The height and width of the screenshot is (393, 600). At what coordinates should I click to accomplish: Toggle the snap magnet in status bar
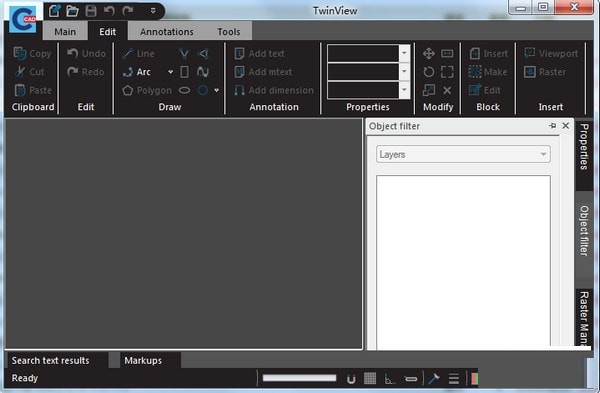(351, 379)
